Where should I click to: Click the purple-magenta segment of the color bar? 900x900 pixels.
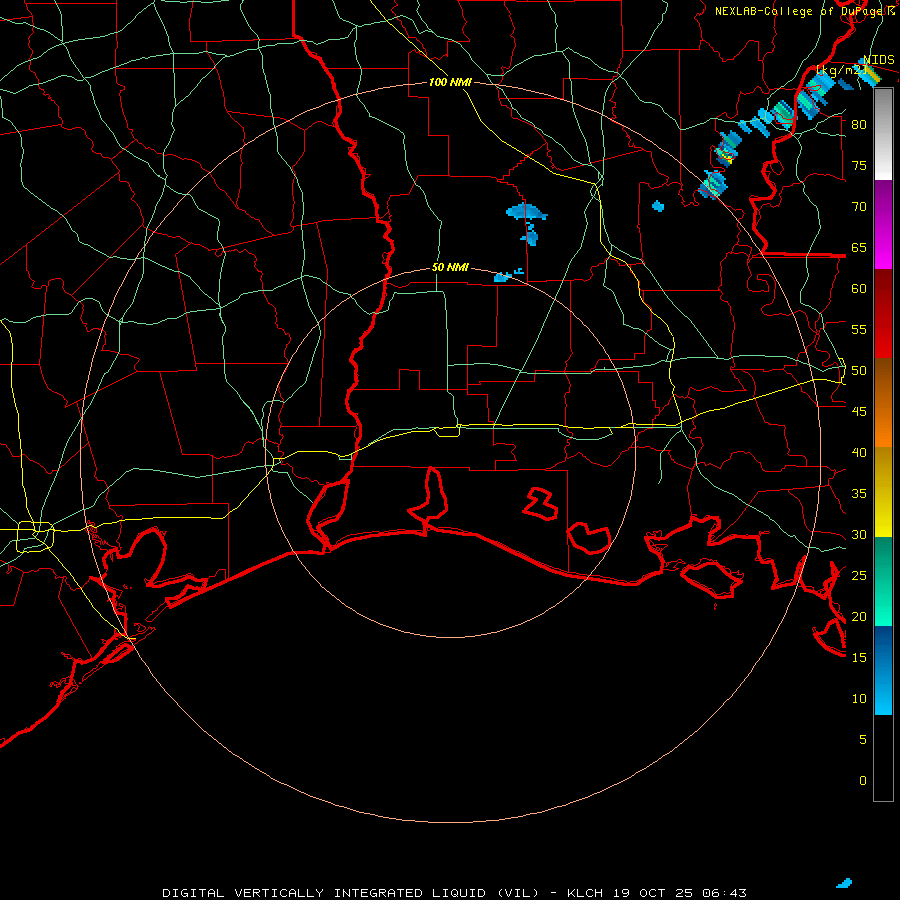click(x=883, y=224)
